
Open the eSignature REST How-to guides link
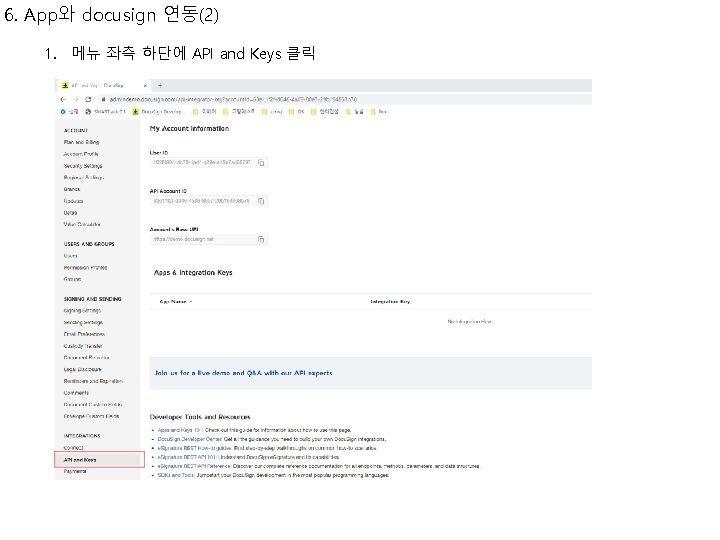pyautogui.click(x=194, y=448)
